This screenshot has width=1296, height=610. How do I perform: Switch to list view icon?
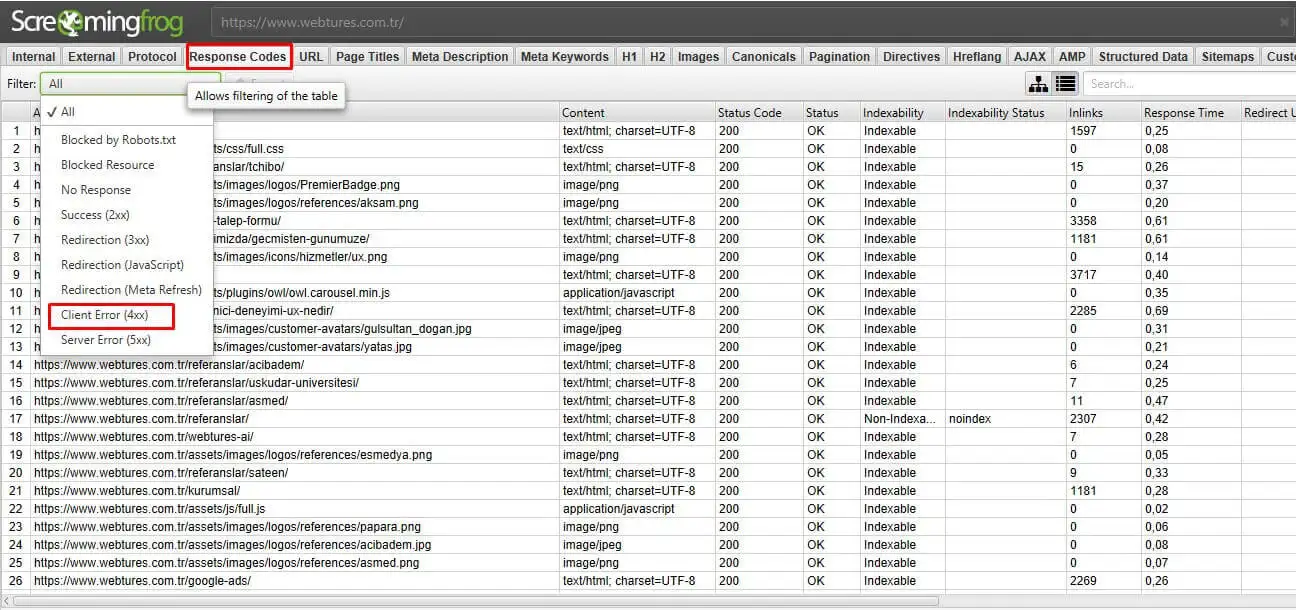1066,84
